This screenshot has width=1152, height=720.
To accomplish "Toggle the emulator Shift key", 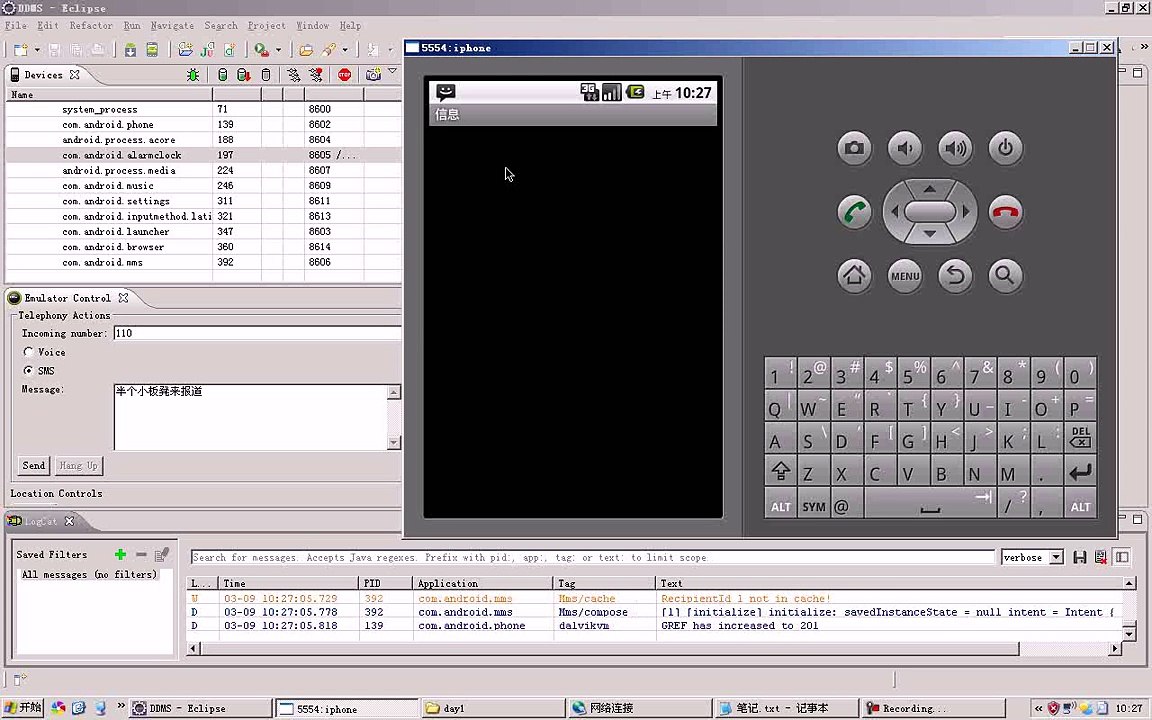I will (x=780, y=472).
